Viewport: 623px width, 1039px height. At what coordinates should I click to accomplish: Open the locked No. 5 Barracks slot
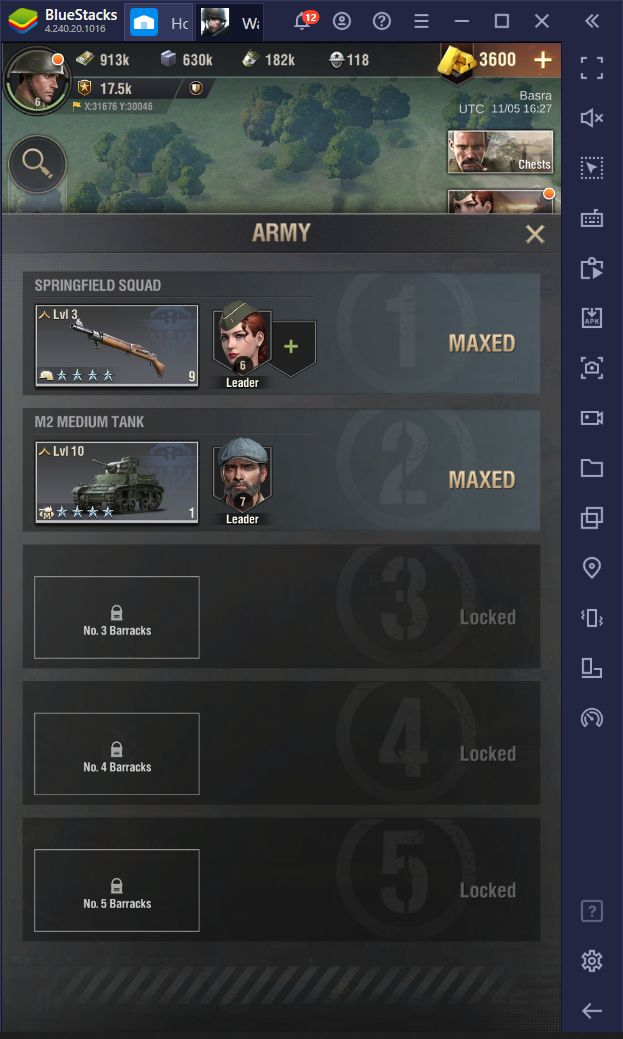pyautogui.click(x=117, y=891)
